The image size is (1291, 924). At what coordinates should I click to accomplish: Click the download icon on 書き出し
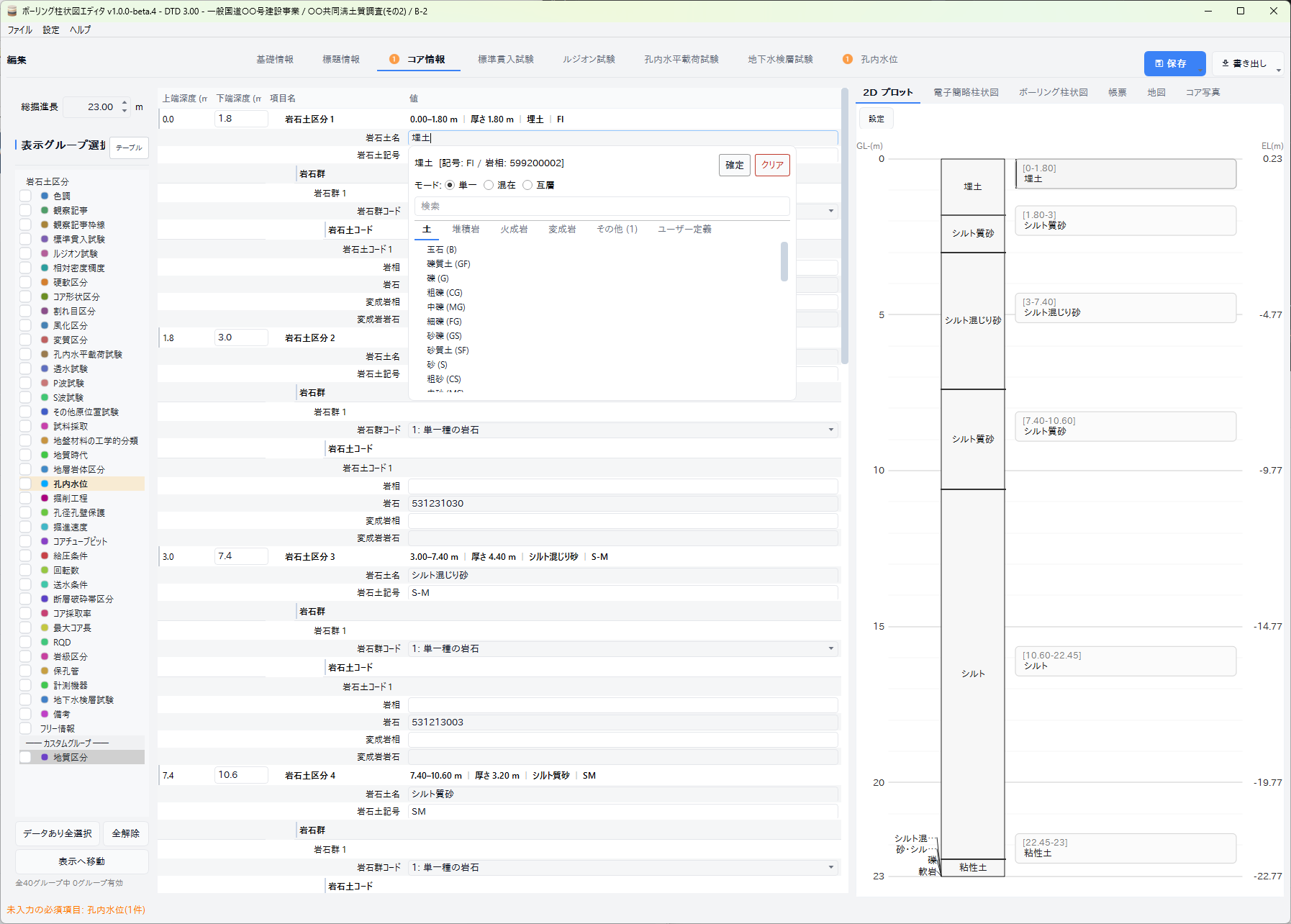pyautogui.click(x=1226, y=63)
